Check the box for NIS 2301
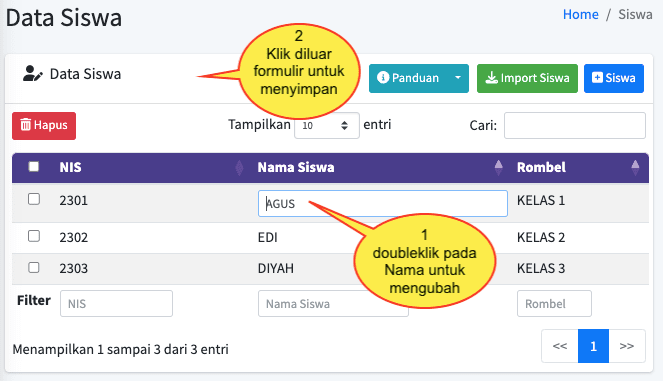Viewport: 663px width, 381px height. pyautogui.click(x=34, y=199)
